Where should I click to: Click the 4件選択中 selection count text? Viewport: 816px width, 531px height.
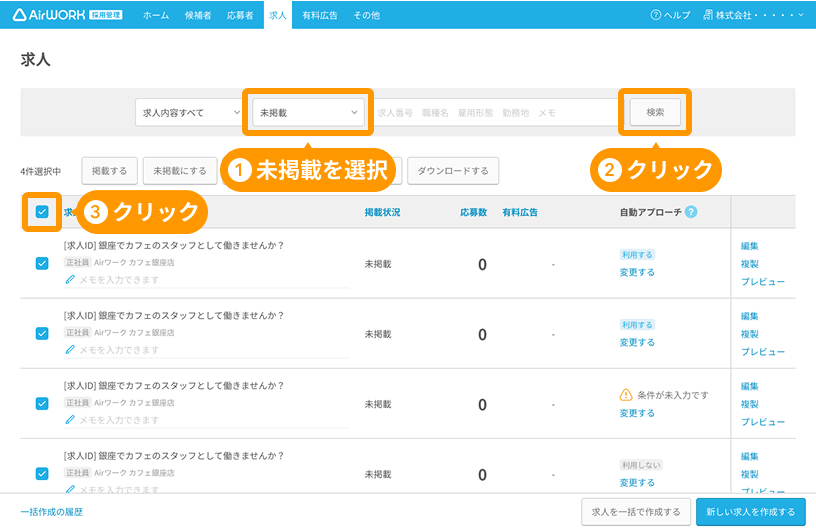click(41, 171)
